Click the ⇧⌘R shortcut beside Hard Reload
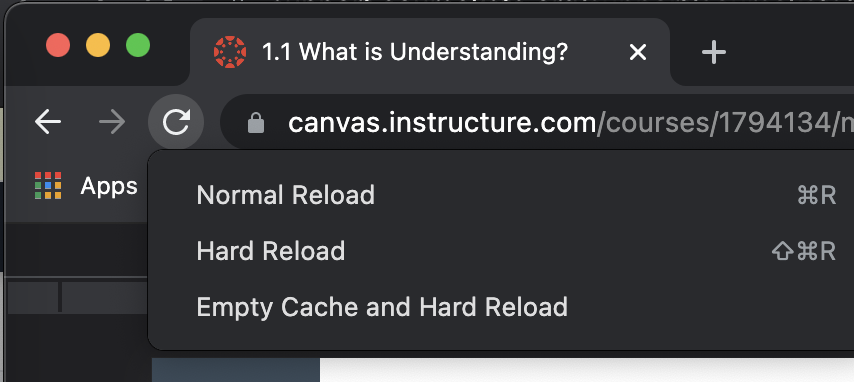The image size is (854, 382). 804,251
